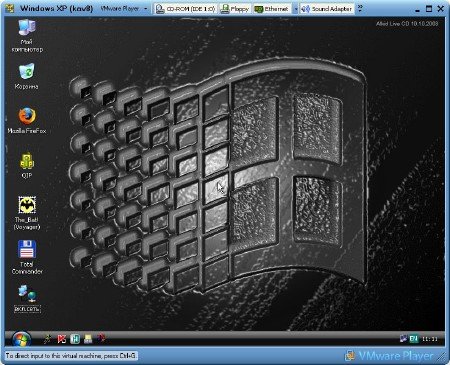Image resolution: width=450 pixels, height=365 pixels.
Task: Click the teal H quick launch icon
Action: [x=75, y=339]
